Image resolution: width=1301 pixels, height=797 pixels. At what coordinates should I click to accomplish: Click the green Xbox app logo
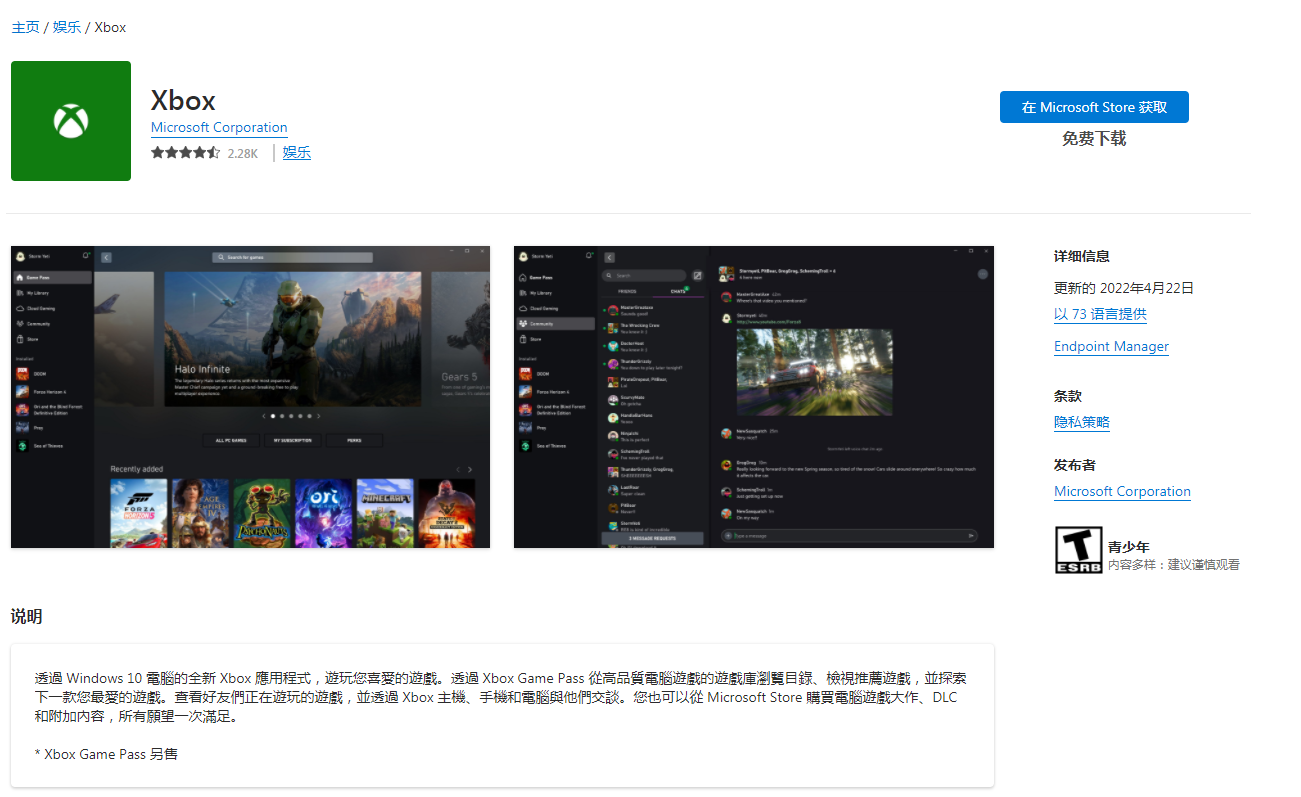(x=71, y=121)
